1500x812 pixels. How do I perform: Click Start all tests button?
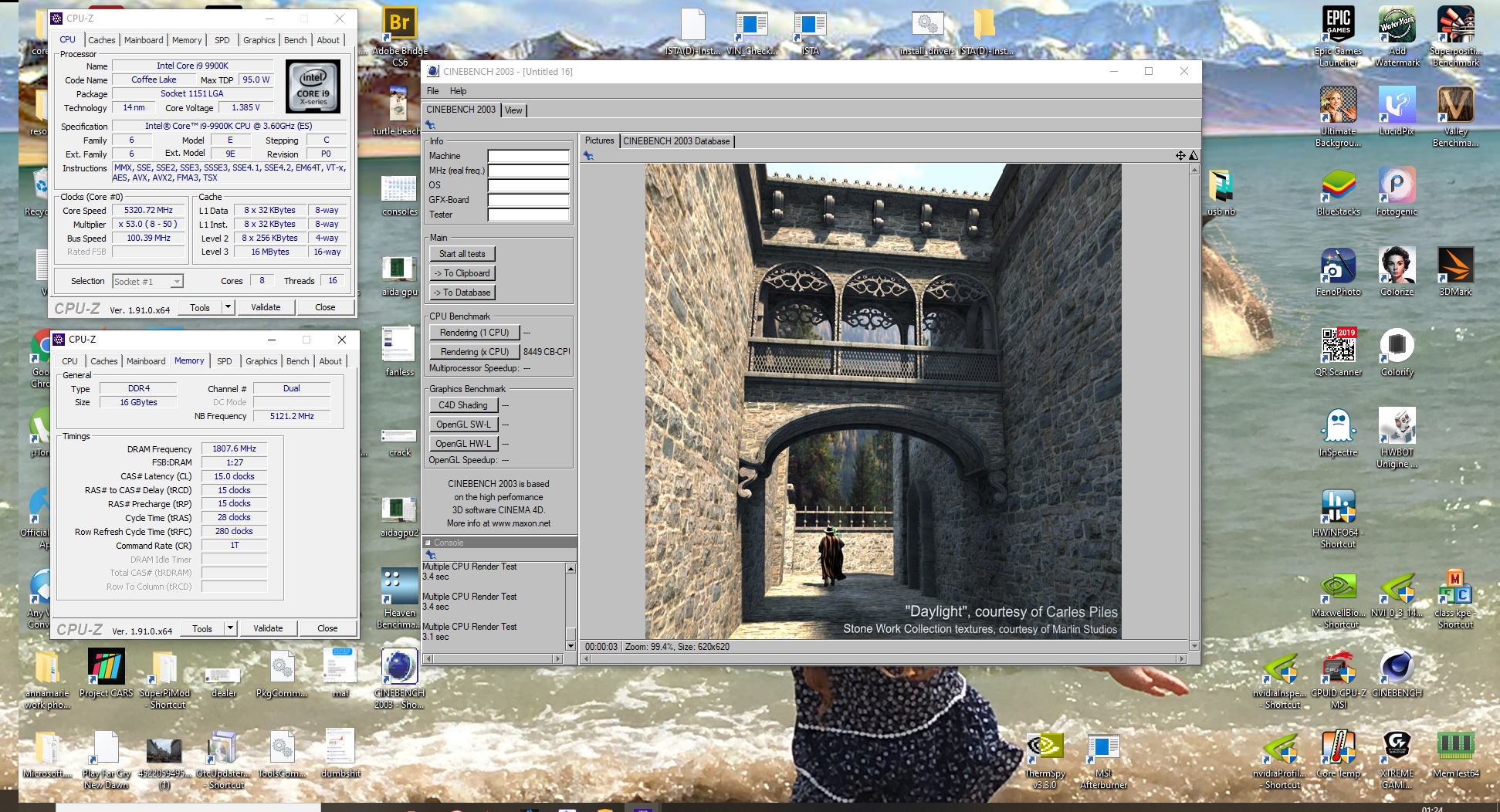click(x=462, y=254)
